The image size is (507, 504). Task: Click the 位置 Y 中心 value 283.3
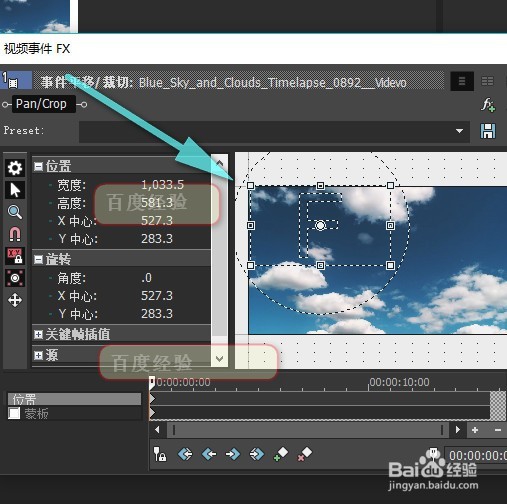157,239
